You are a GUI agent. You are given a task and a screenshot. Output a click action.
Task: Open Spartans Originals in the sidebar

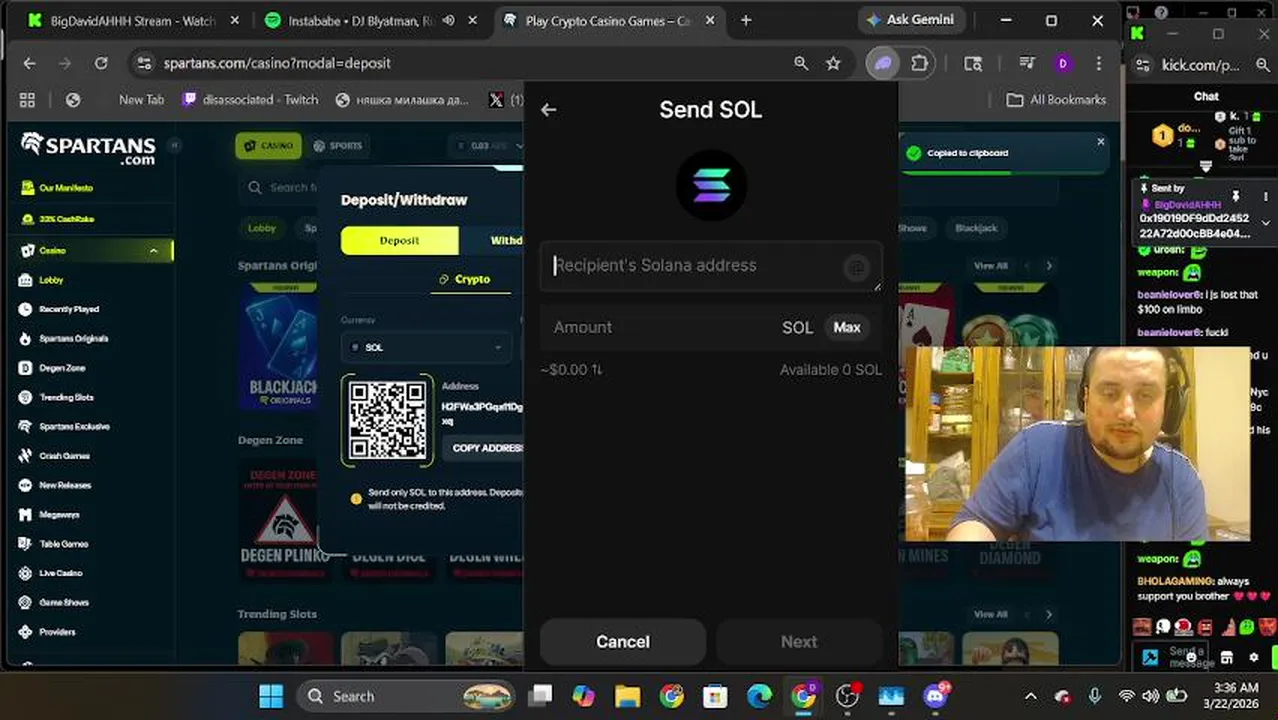click(73, 339)
